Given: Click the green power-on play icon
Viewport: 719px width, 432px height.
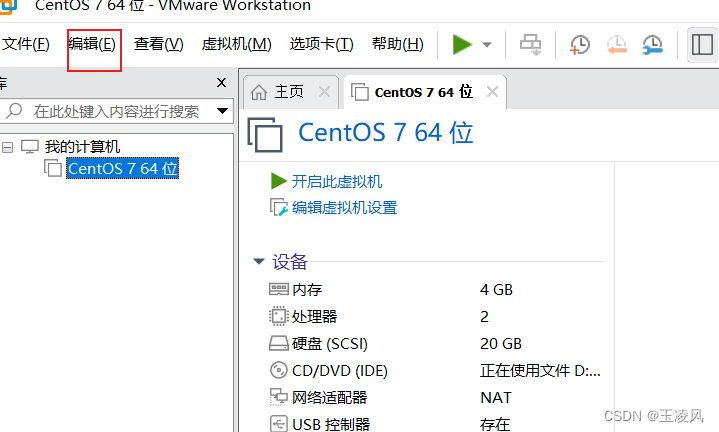Looking at the screenshot, I should click(462, 44).
